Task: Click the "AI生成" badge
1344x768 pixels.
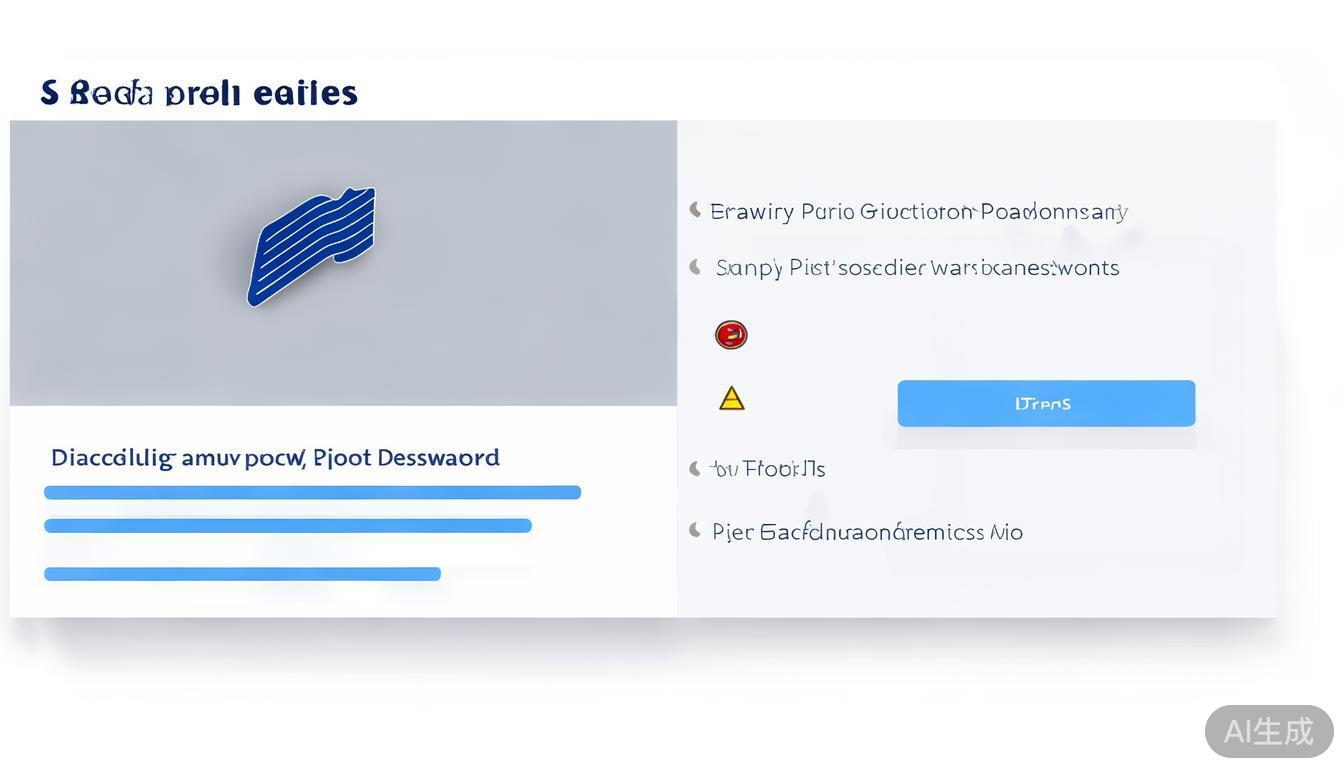Action: tap(1268, 731)
